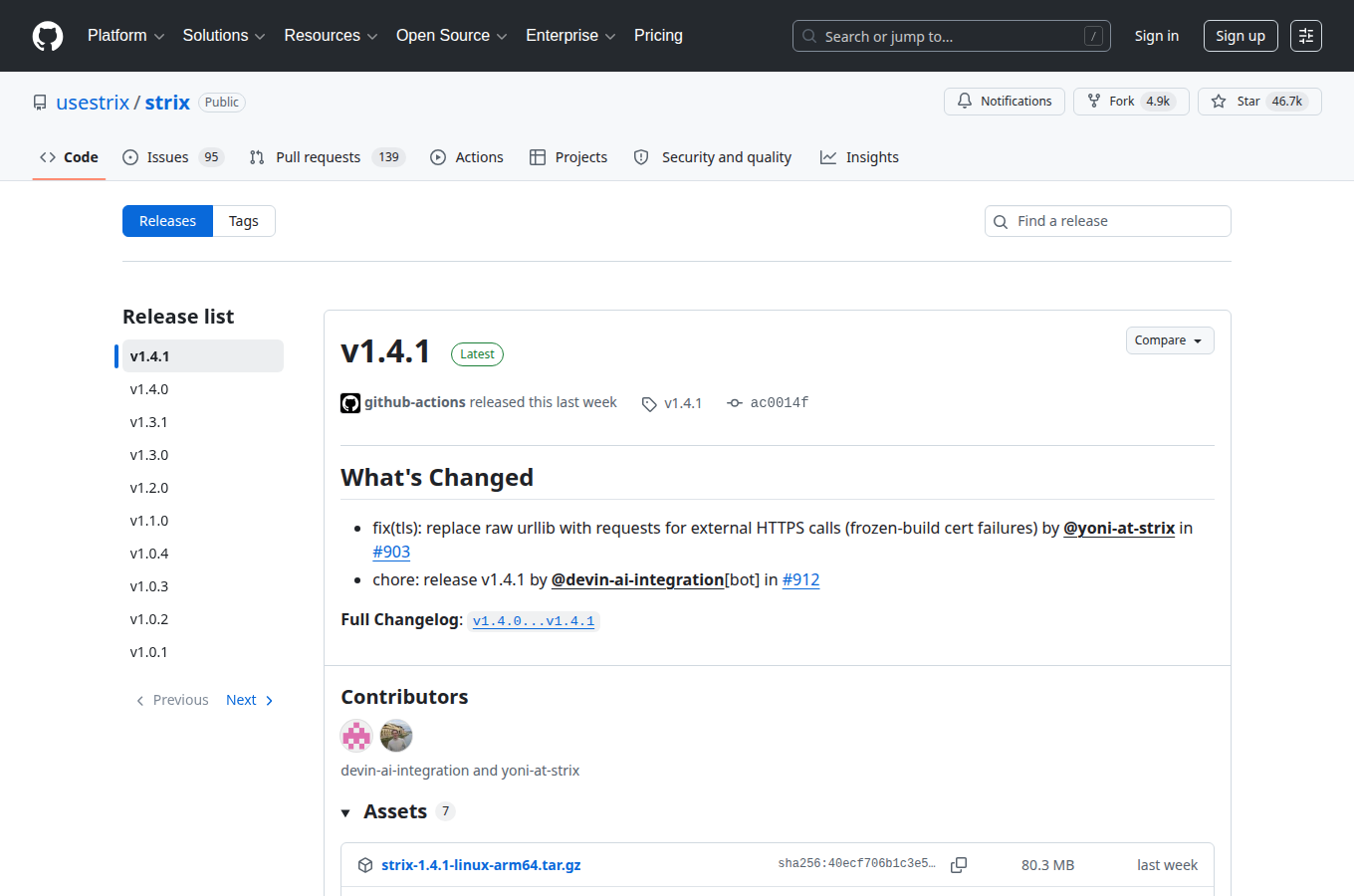Select the Tags tab button
Viewport: 1354px width, 896px height.
244,221
